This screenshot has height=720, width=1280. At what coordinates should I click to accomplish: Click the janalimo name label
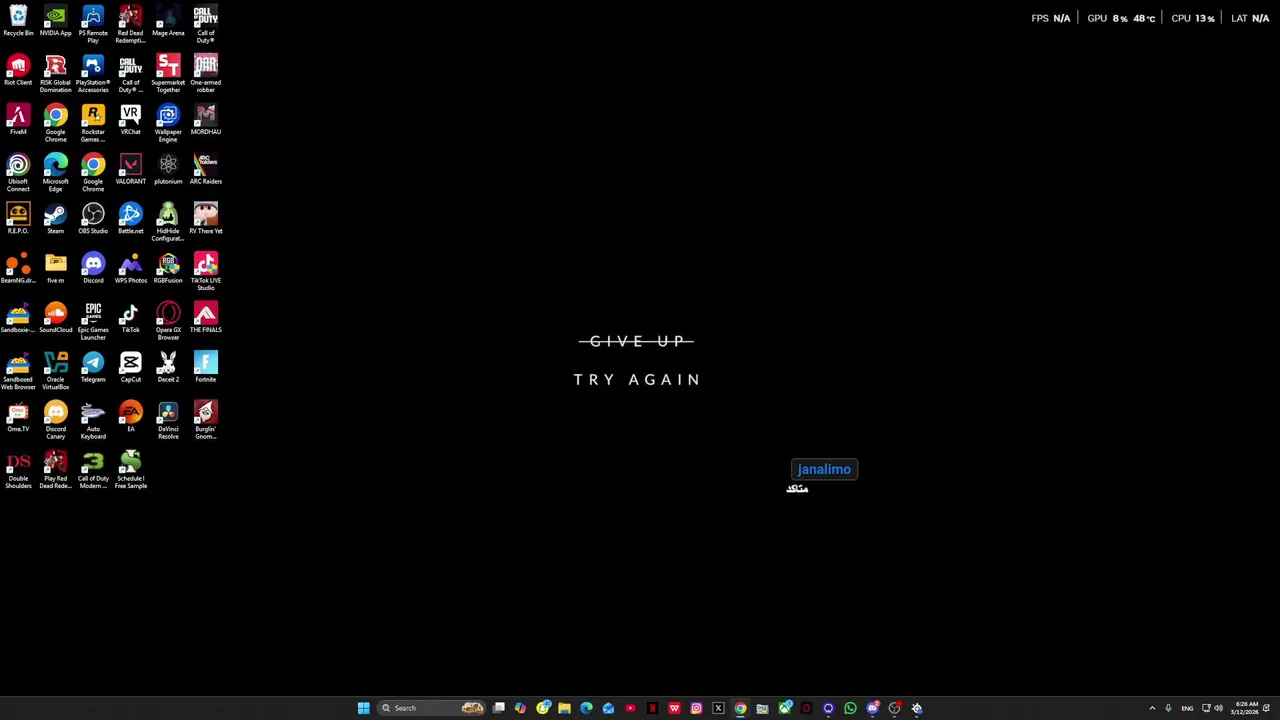pos(824,469)
